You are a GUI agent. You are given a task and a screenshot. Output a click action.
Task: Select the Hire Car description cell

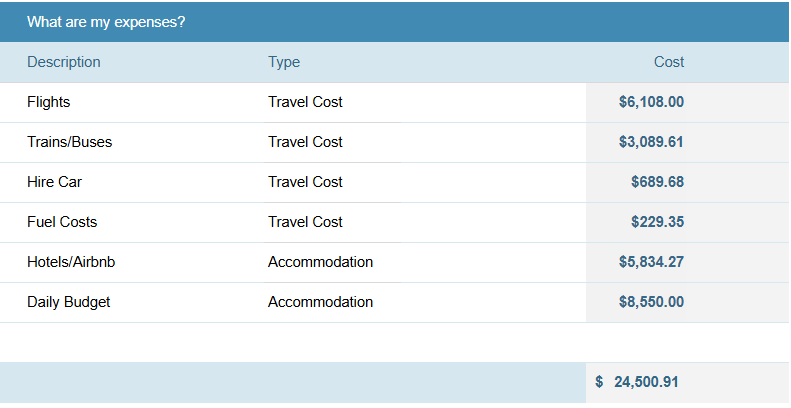[131, 182]
